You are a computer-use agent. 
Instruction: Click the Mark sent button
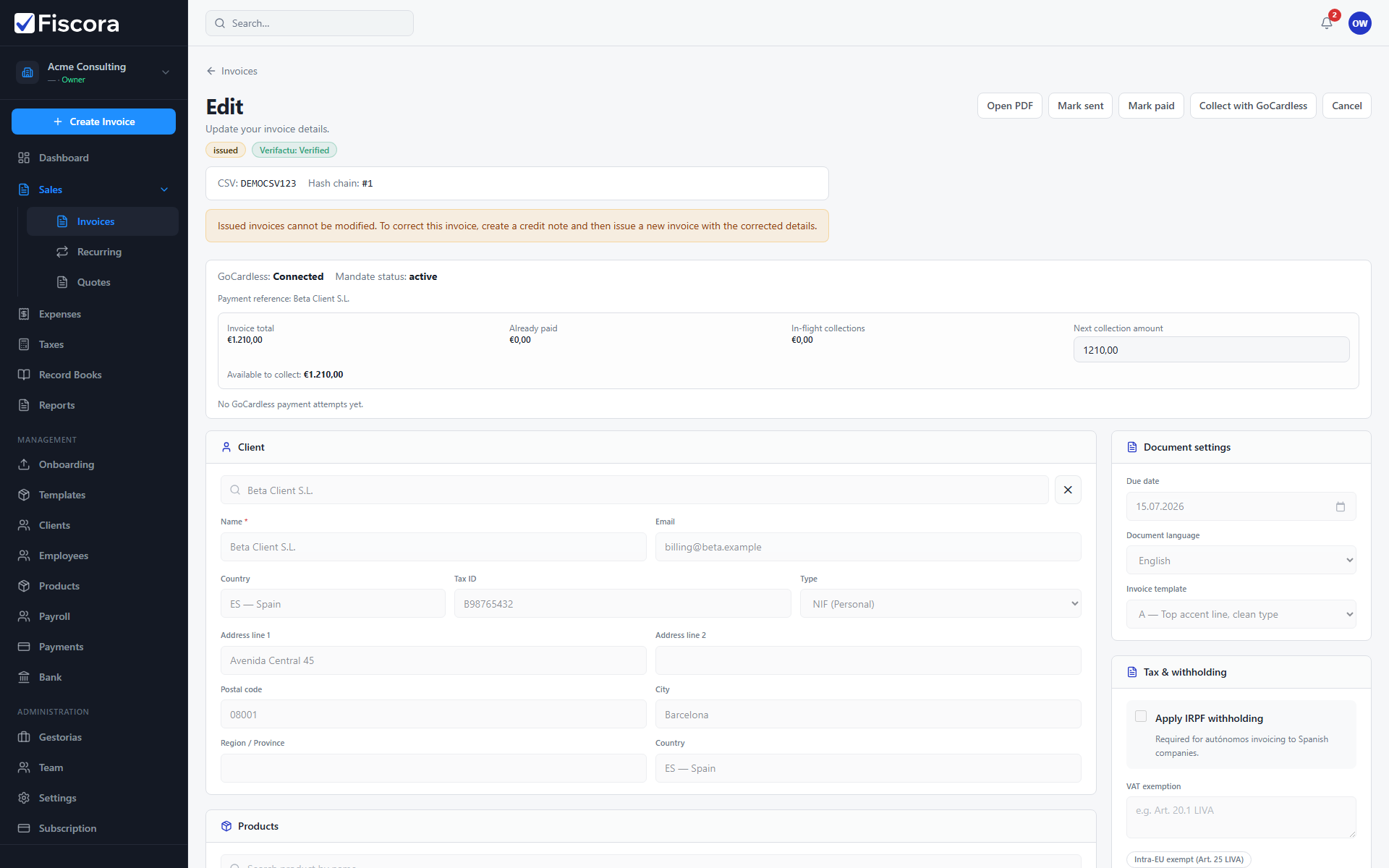pos(1080,106)
